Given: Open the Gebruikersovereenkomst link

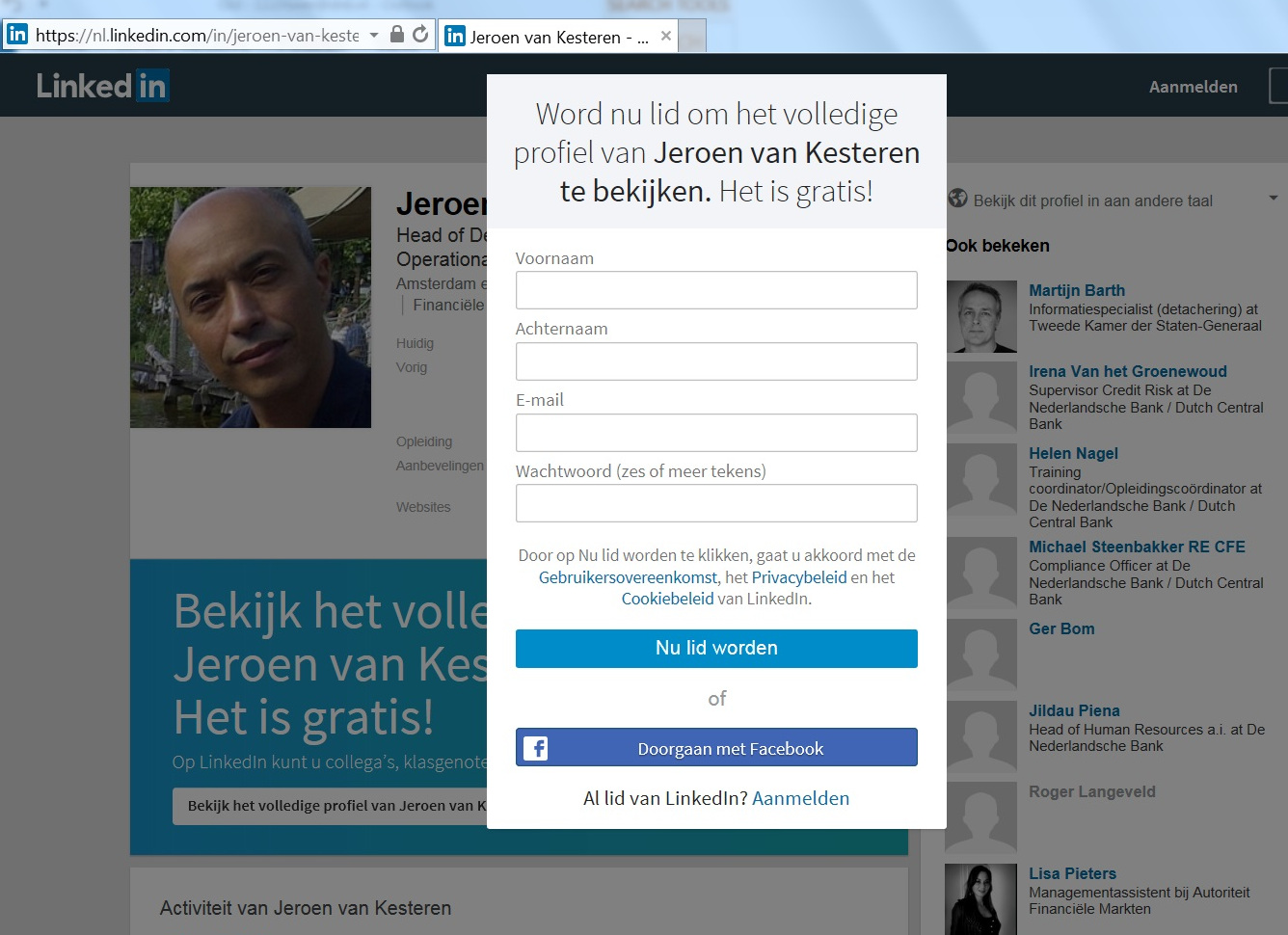Looking at the screenshot, I should tap(628, 577).
